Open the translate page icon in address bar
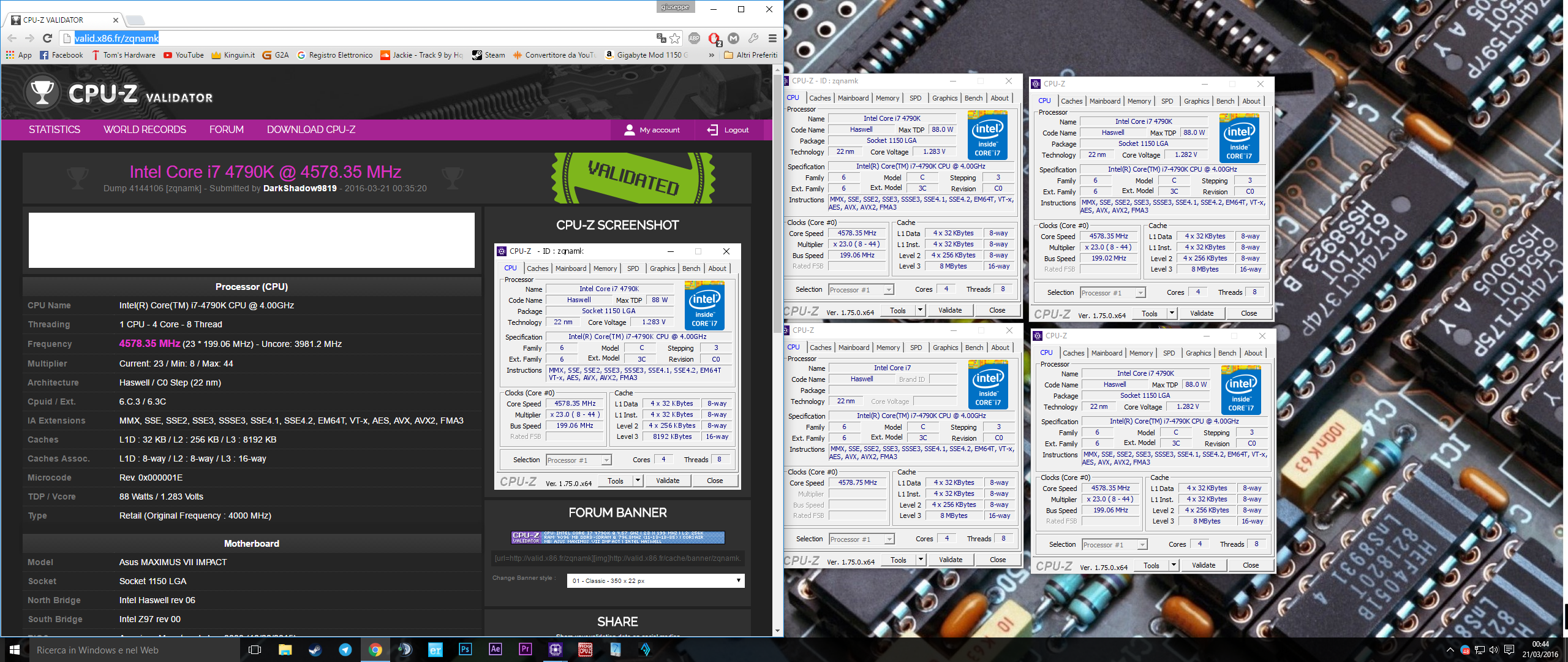 (661, 38)
